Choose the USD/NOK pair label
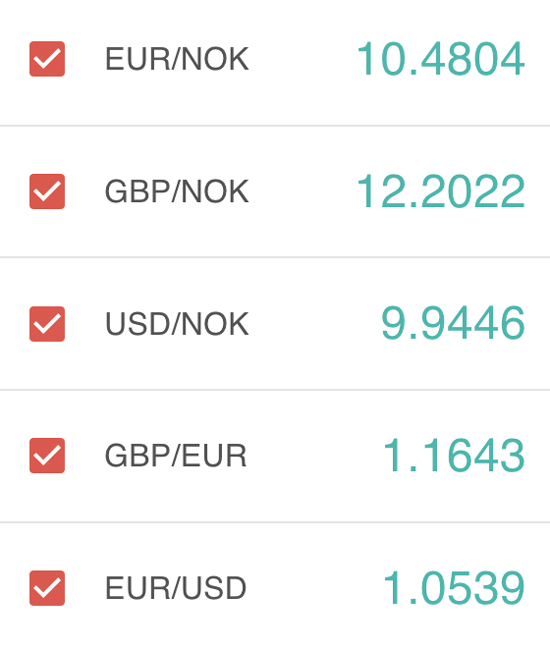 pyautogui.click(x=177, y=324)
